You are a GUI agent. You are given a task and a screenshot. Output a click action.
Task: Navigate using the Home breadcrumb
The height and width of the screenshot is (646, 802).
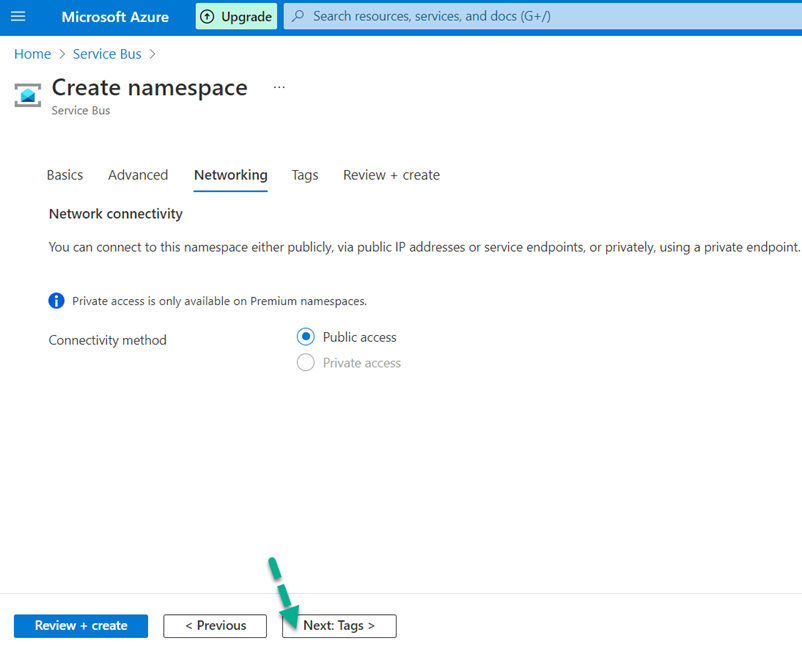[32, 54]
